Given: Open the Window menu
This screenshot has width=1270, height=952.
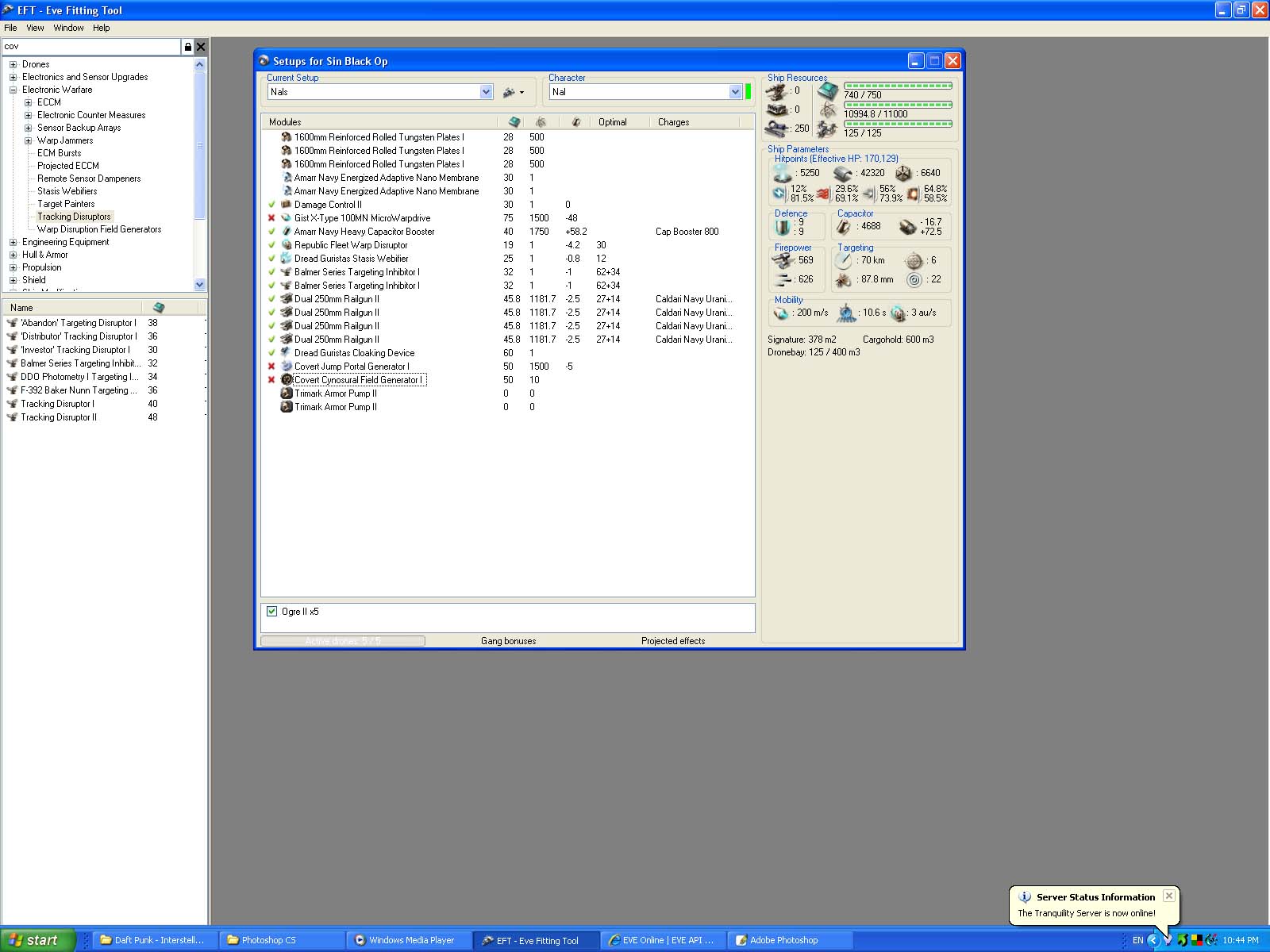Looking at the screenshot, I should tap(68, 28).
